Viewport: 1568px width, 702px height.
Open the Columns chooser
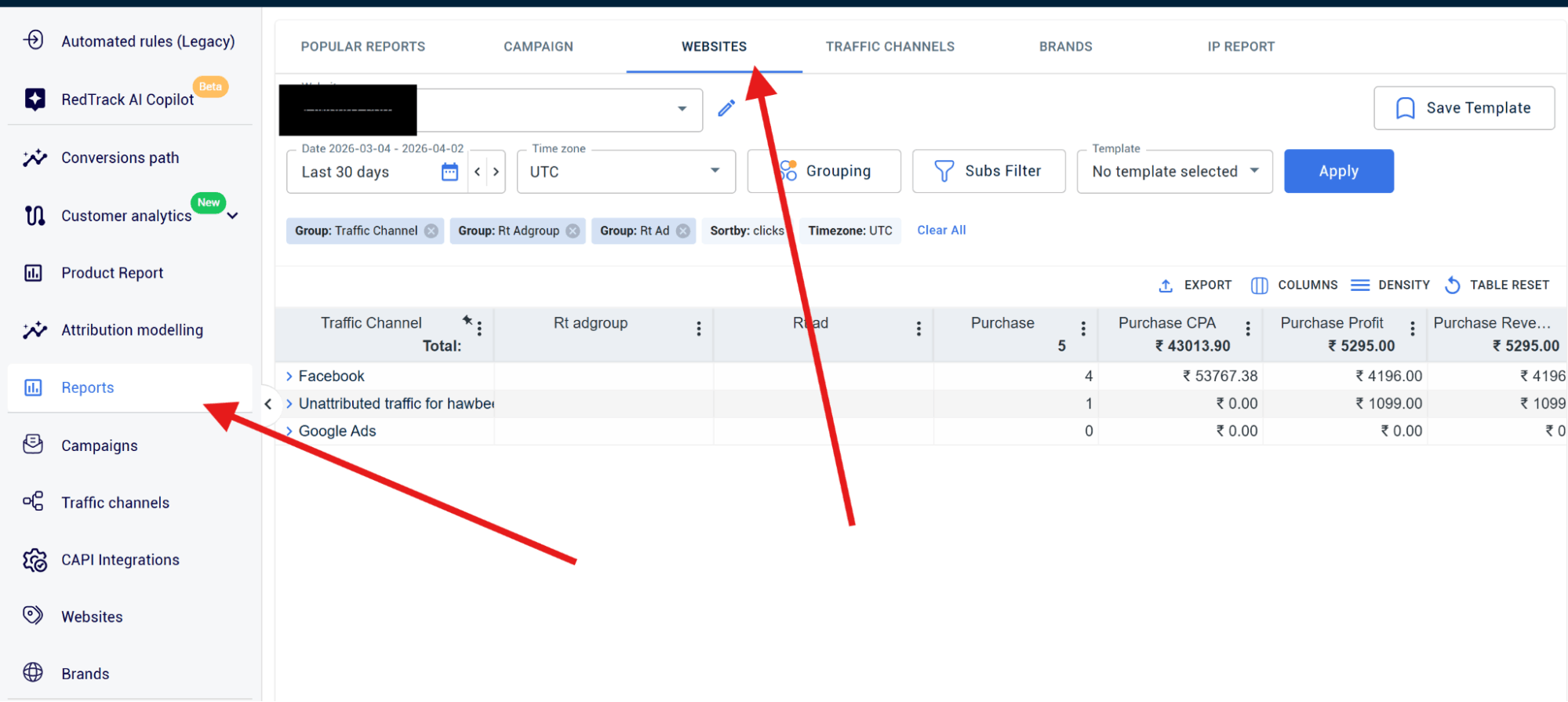point(1294,286)
